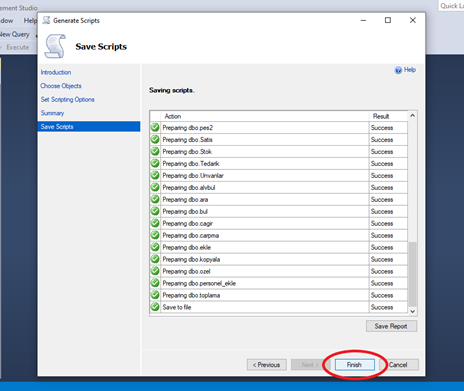Viewport: 464px width, 391px height.
Task: Click Quick Launch box in Management Studio
Action: (451, 6)
